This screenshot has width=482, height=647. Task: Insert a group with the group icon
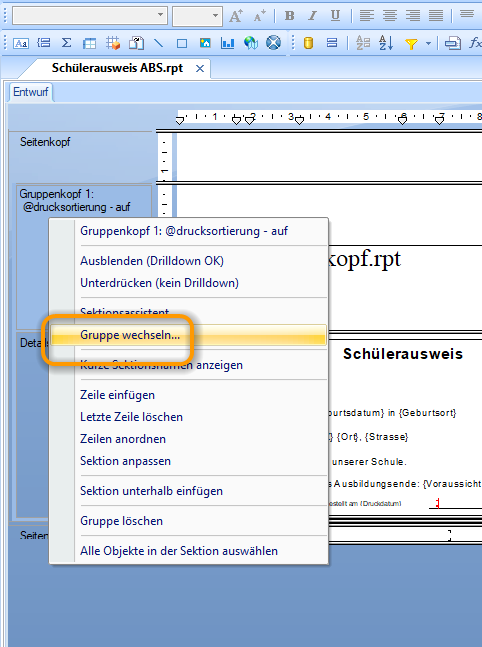click(44, 43)
